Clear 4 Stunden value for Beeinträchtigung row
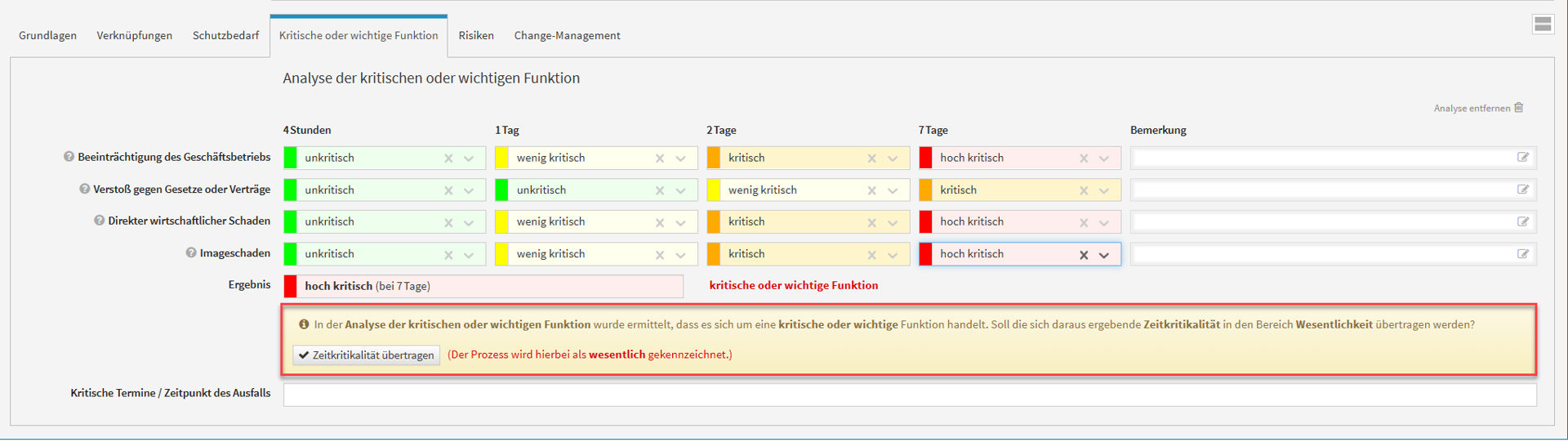The width and height of the screenshot is (1568, 442). coord(448,158)
